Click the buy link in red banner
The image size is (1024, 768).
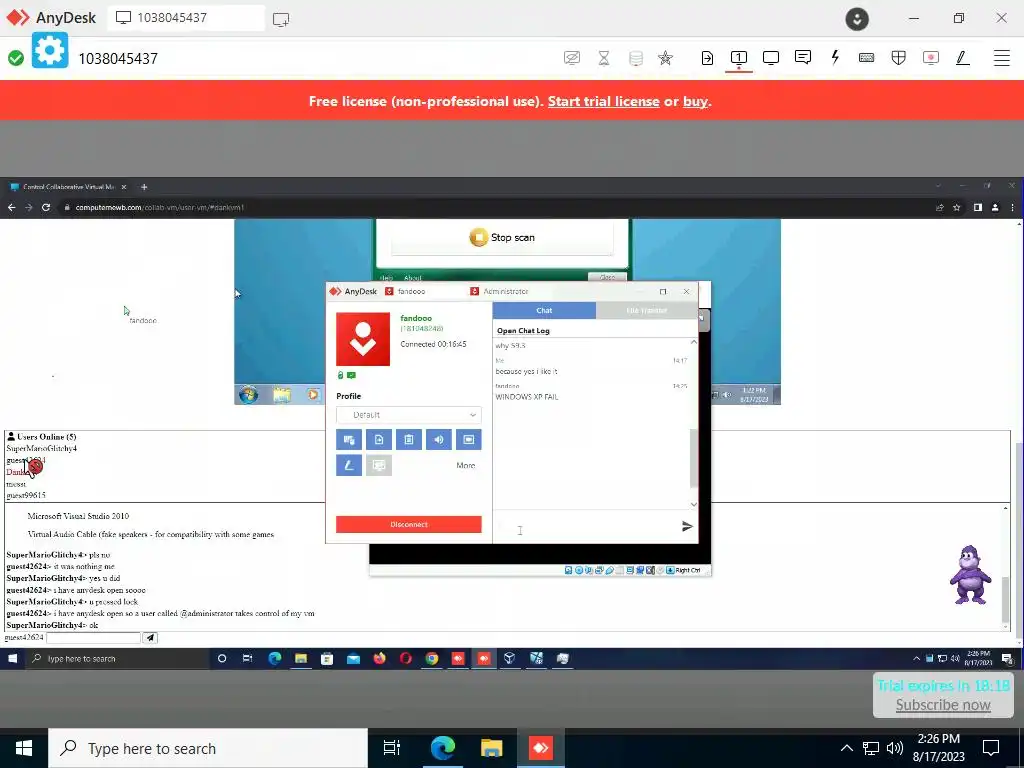click(x=695, y=101)
